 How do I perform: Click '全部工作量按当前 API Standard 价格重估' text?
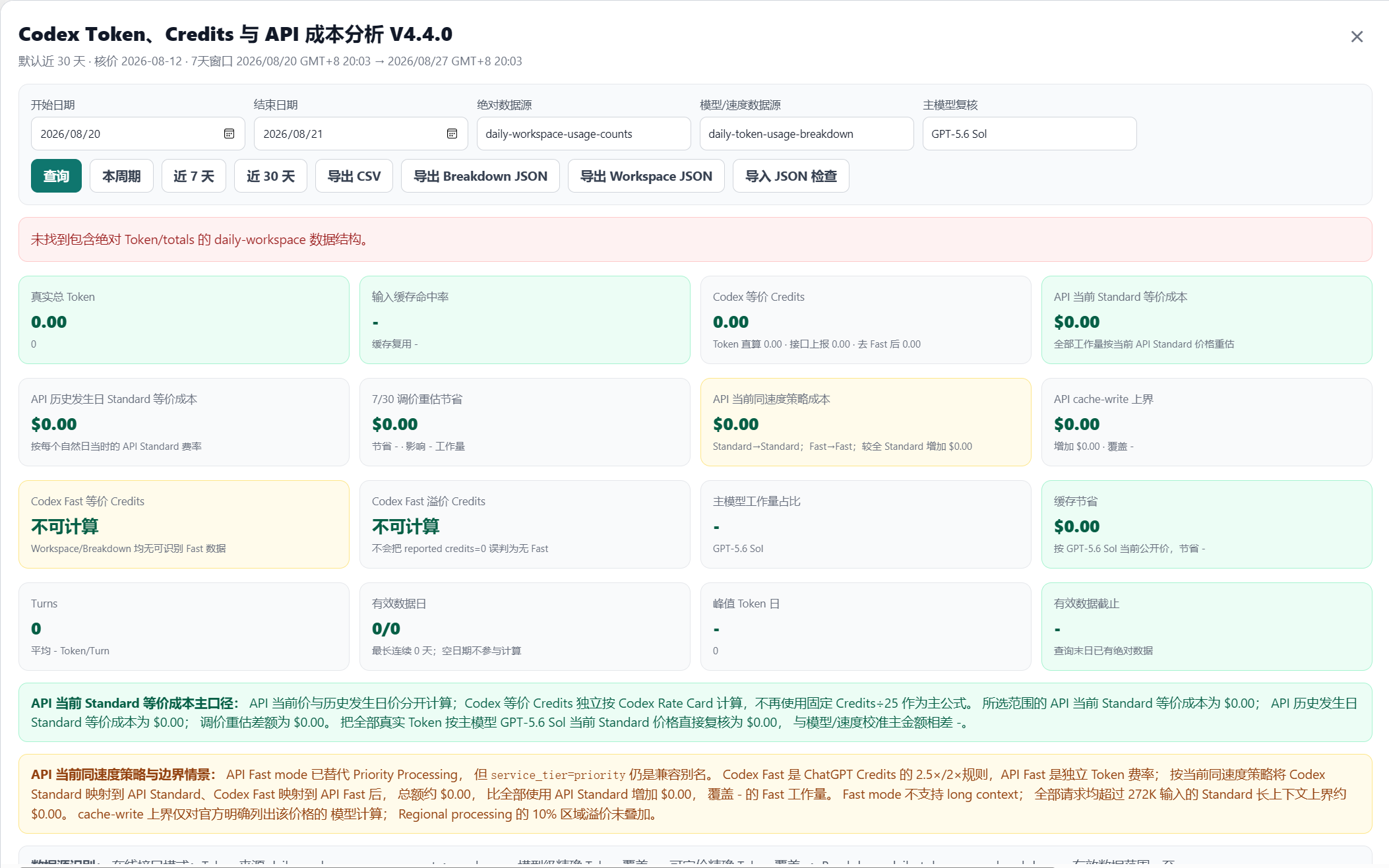(1144, 344)
